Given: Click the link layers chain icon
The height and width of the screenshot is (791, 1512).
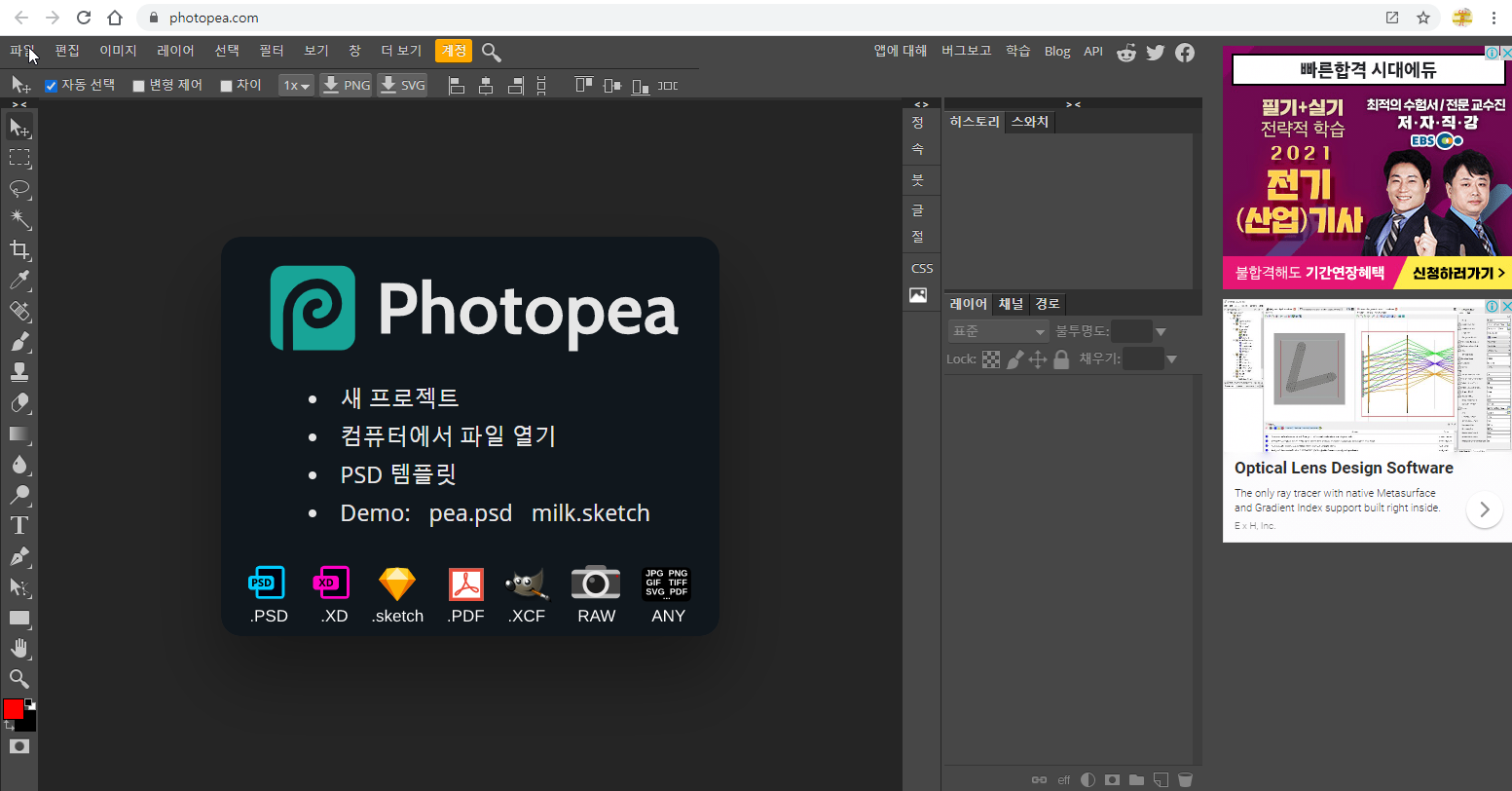Looking at the screenshot, I should point(1039,779).
